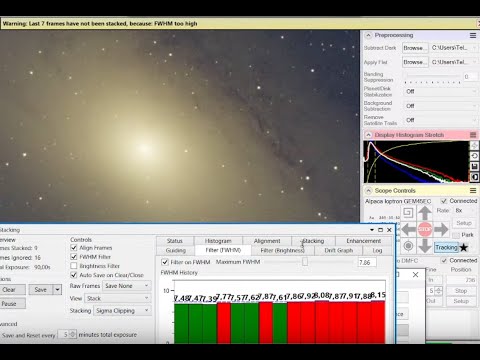
Task: Toggle the Park checkbox
Action: (x=456, y=235)
